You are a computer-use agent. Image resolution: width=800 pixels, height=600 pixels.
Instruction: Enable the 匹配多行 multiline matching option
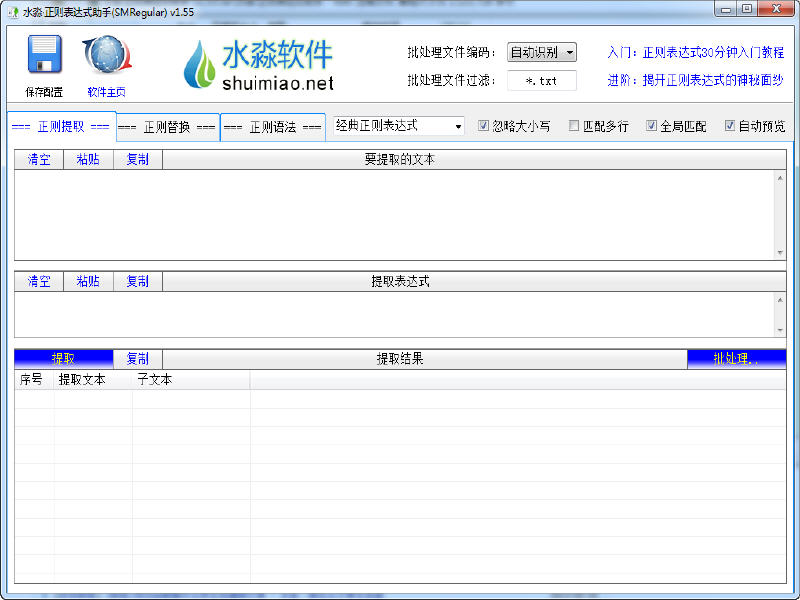[x=574, y=125]
